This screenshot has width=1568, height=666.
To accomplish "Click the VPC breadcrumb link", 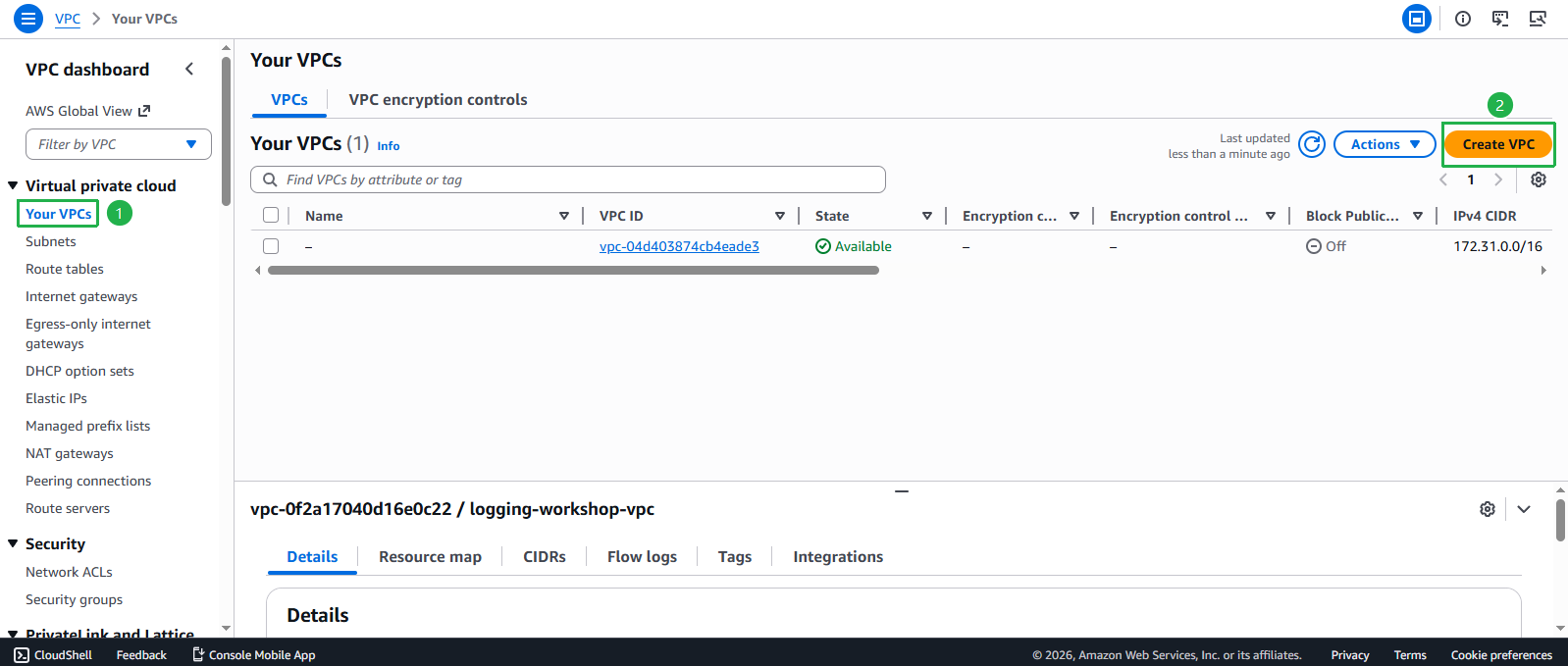I will (x=68, y=19).
